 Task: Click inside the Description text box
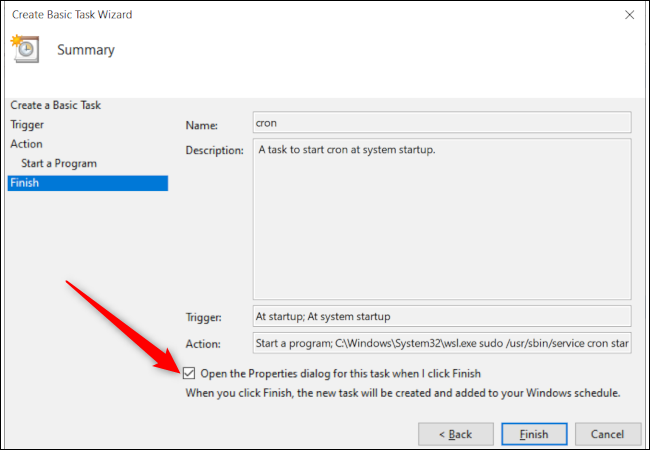click(x=442, y=218)
